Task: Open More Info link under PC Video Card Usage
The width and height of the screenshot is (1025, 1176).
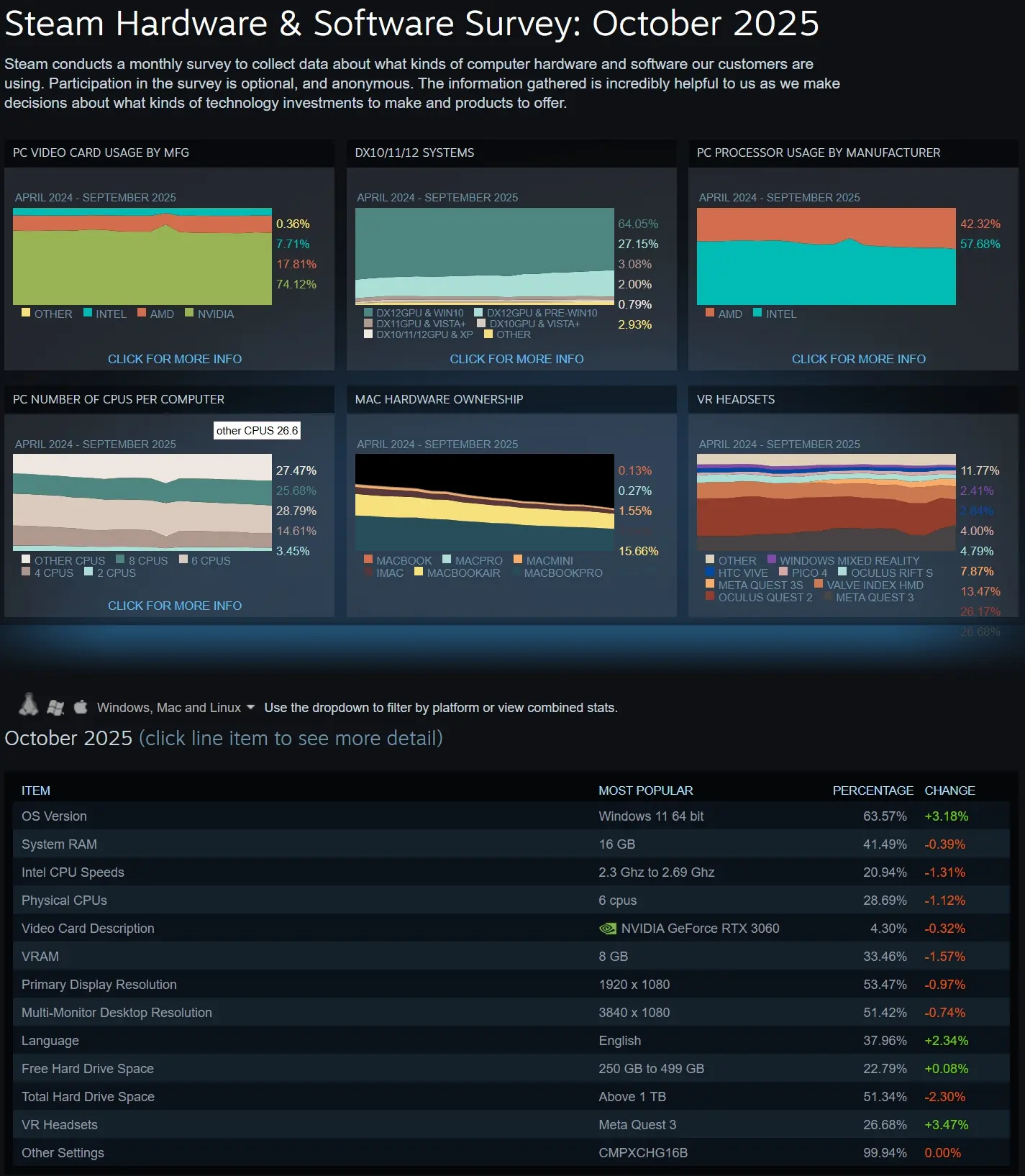Action: (x=175, y=359)
